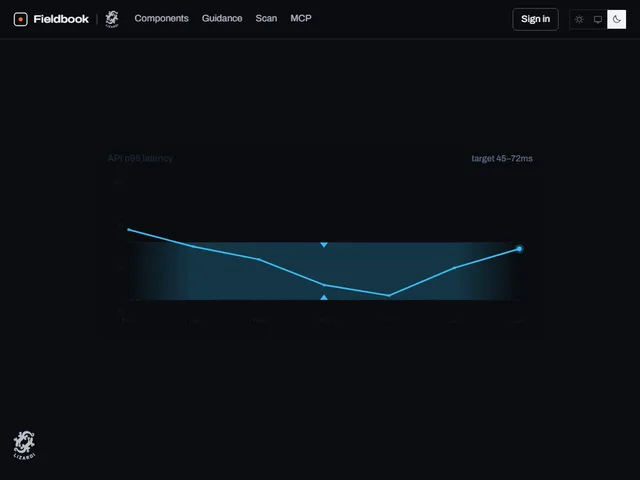Screen dimensions: 640x480
Task: Select the moon dark-theme icon
Action: [x=616, y=19]
